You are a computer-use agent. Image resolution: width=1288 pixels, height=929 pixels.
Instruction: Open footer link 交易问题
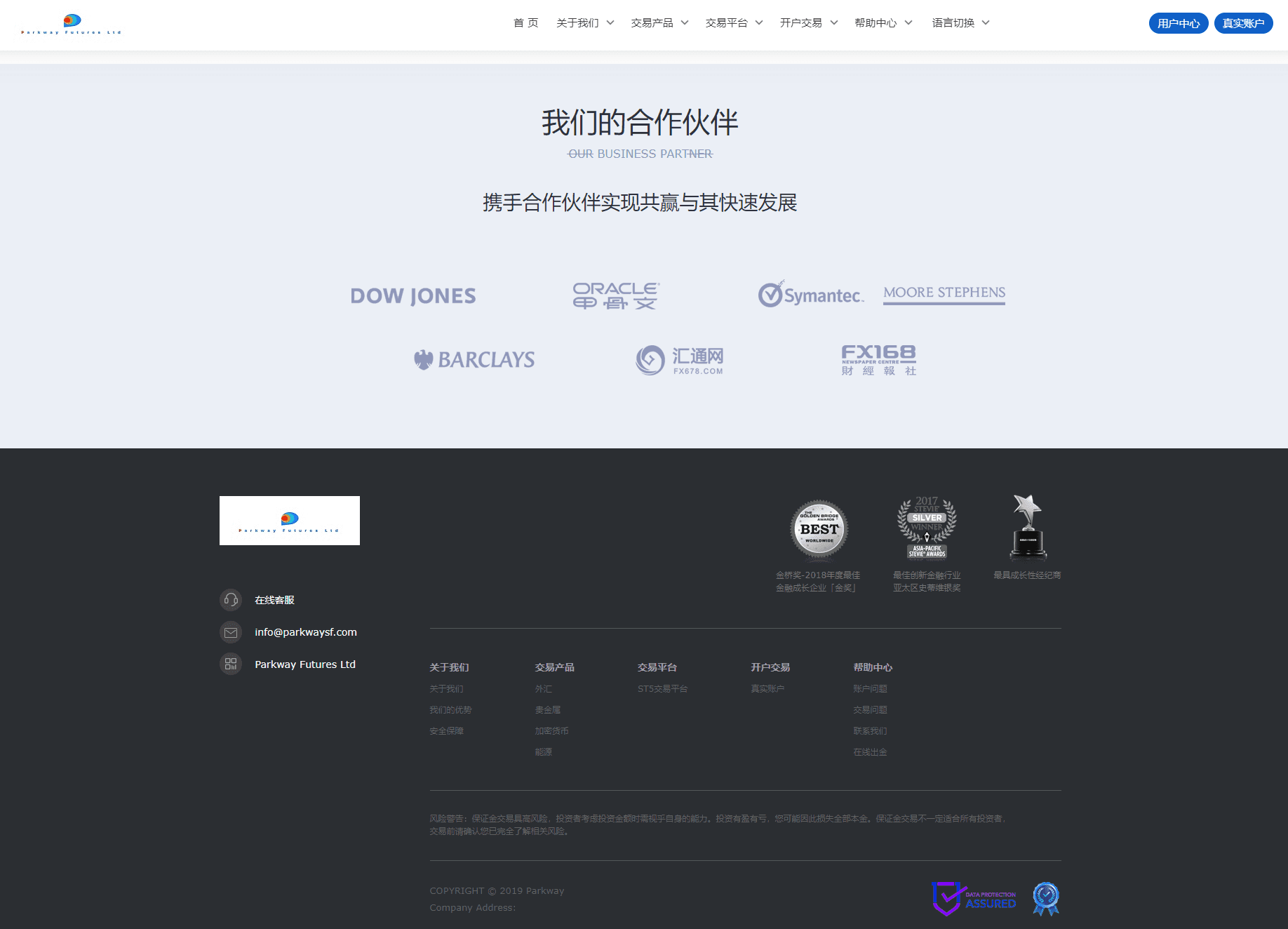871,710
